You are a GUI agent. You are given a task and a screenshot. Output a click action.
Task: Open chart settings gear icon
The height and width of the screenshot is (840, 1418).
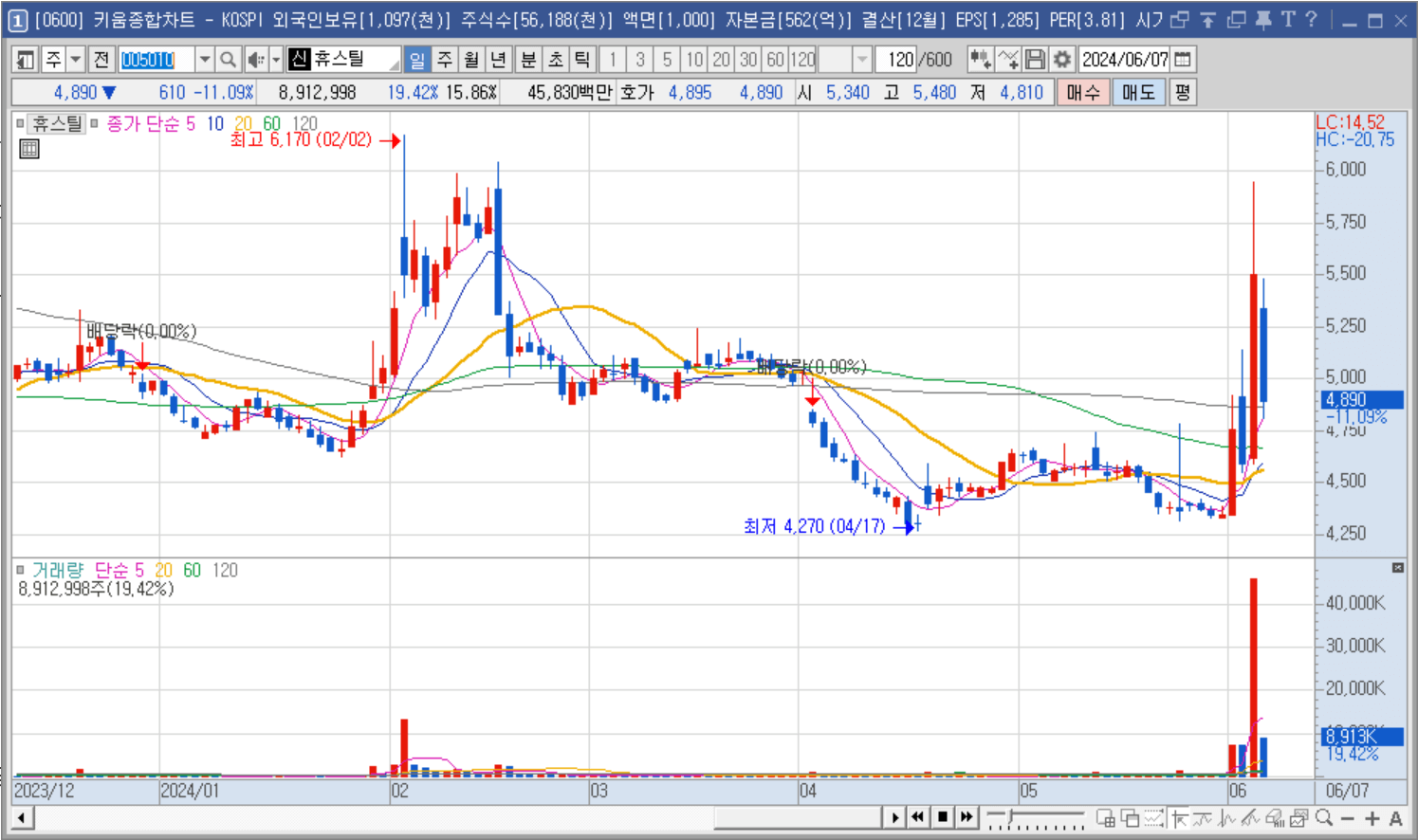1062,60
